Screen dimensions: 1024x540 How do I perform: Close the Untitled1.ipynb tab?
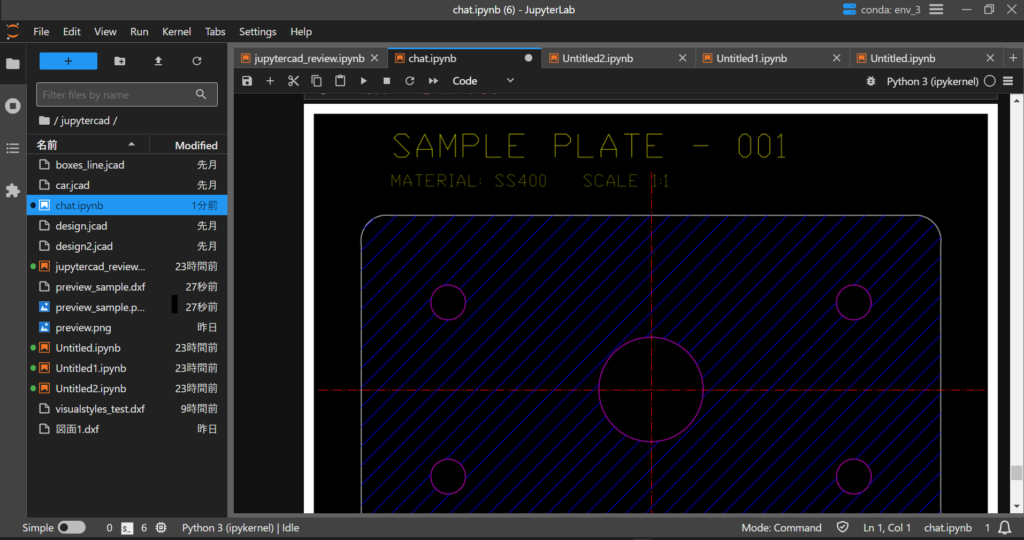[x=837, y=58]
